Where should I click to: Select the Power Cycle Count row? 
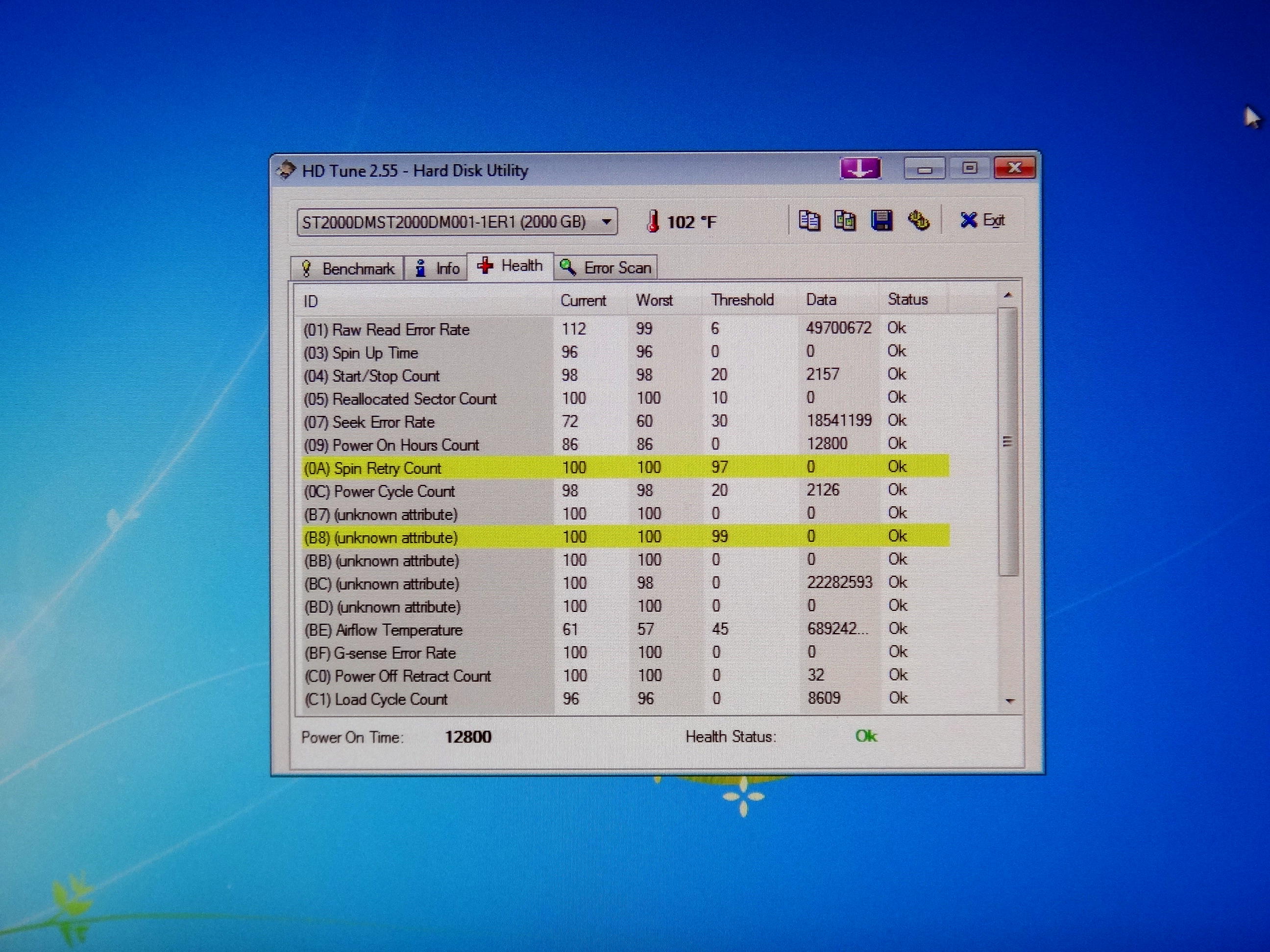click(x=625, y=491)
